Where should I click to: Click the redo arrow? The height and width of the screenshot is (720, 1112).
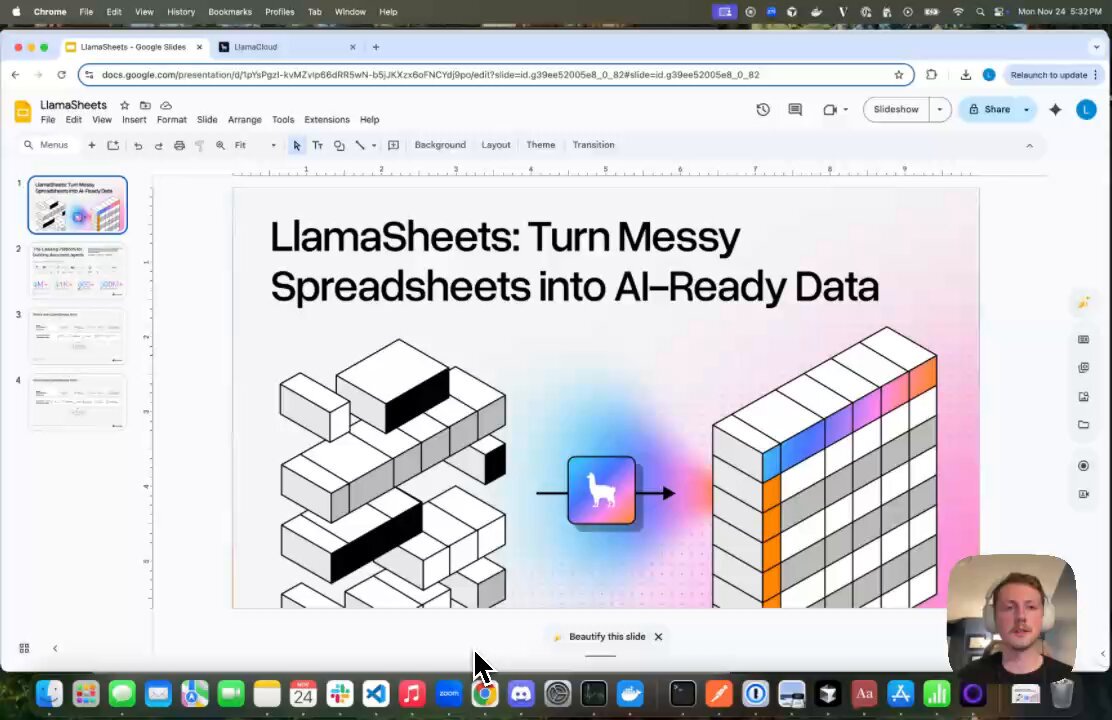tap(159, 145)
